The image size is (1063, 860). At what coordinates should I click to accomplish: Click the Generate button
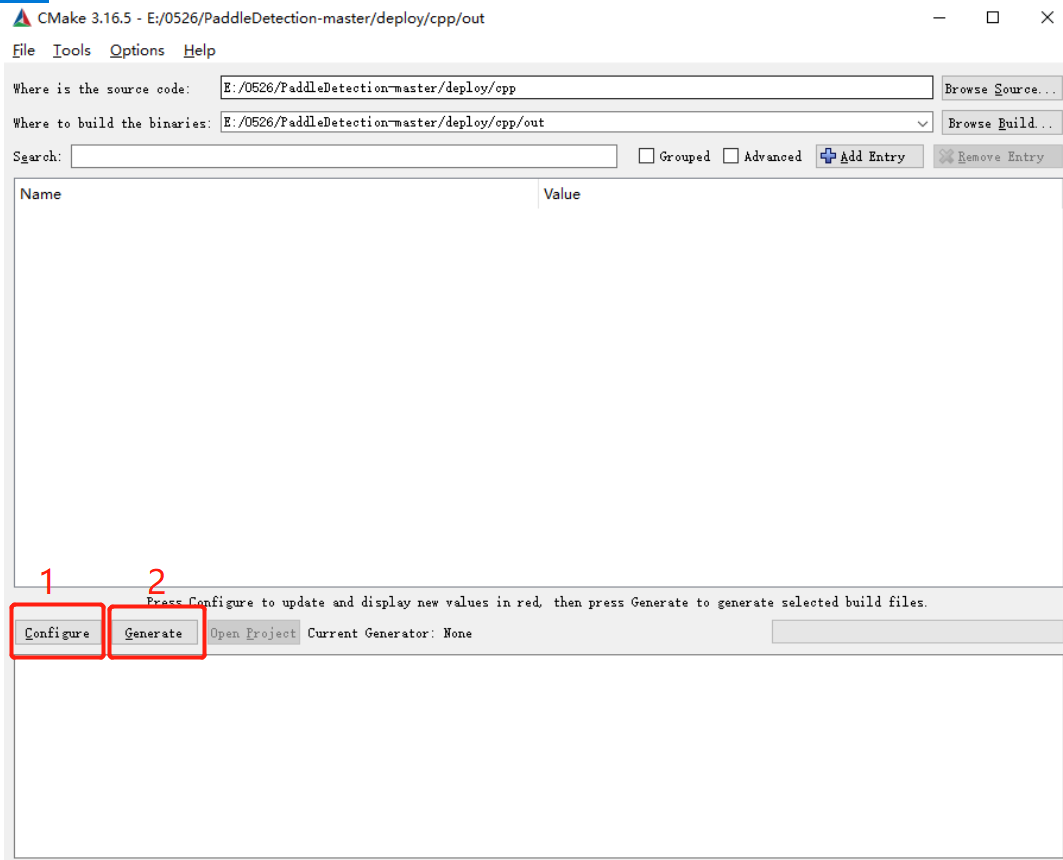[x=154, y=633]
